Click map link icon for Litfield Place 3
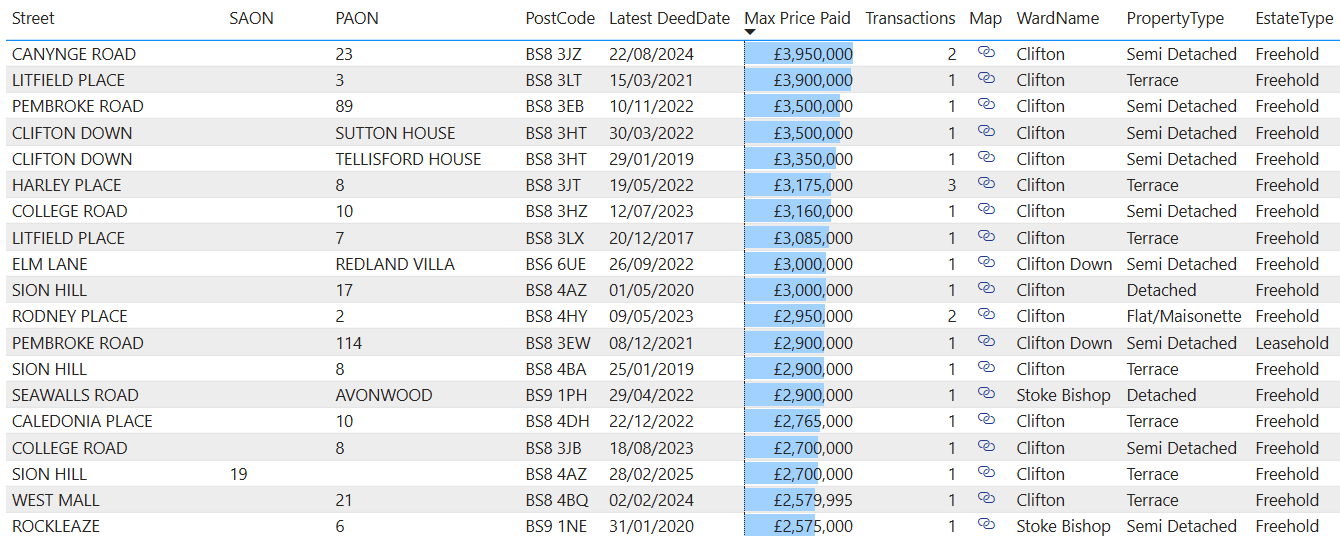Viewport: 1340px width, 536px height. click(985, 79)
